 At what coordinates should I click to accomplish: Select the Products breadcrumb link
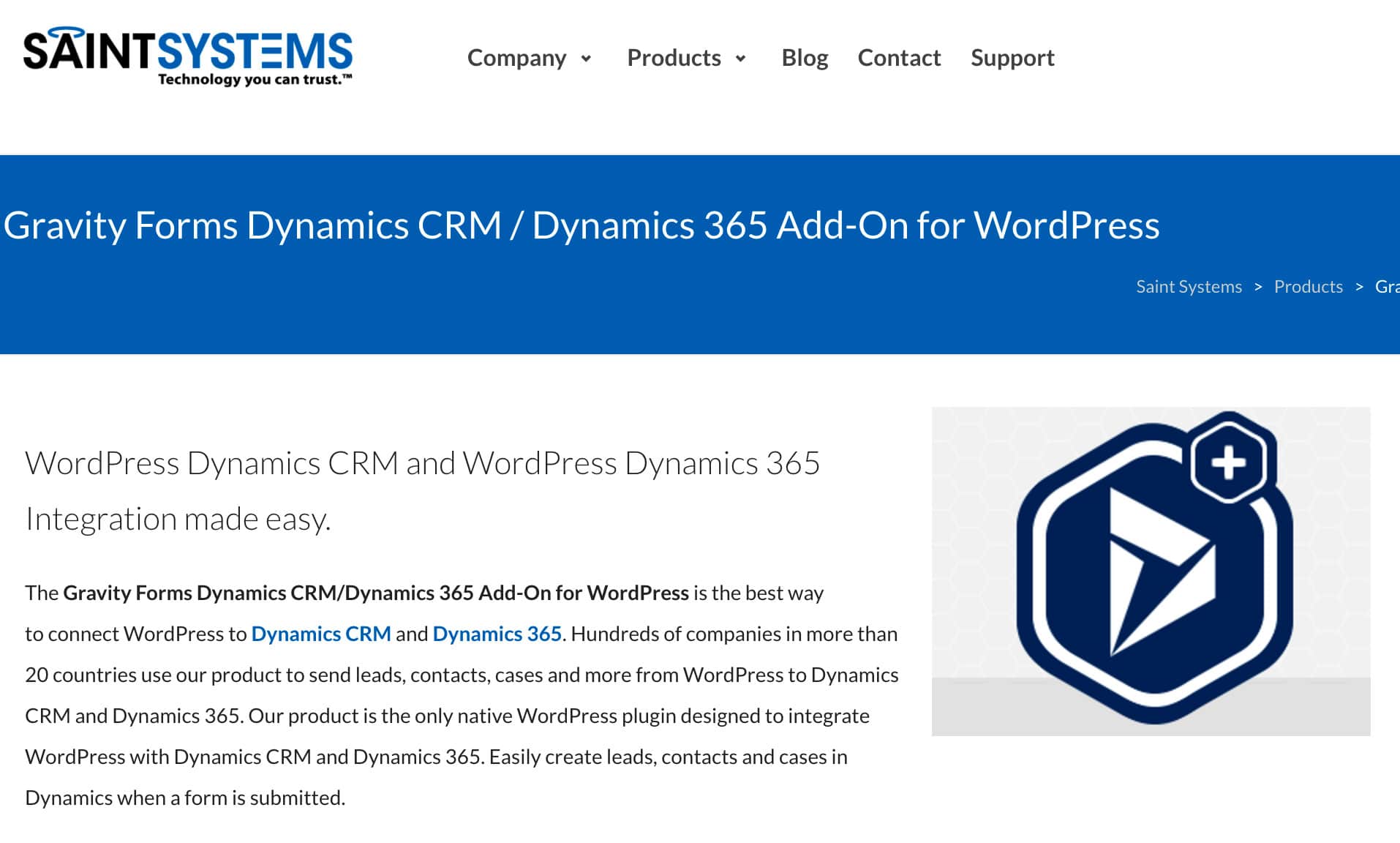pos(1308,287)
